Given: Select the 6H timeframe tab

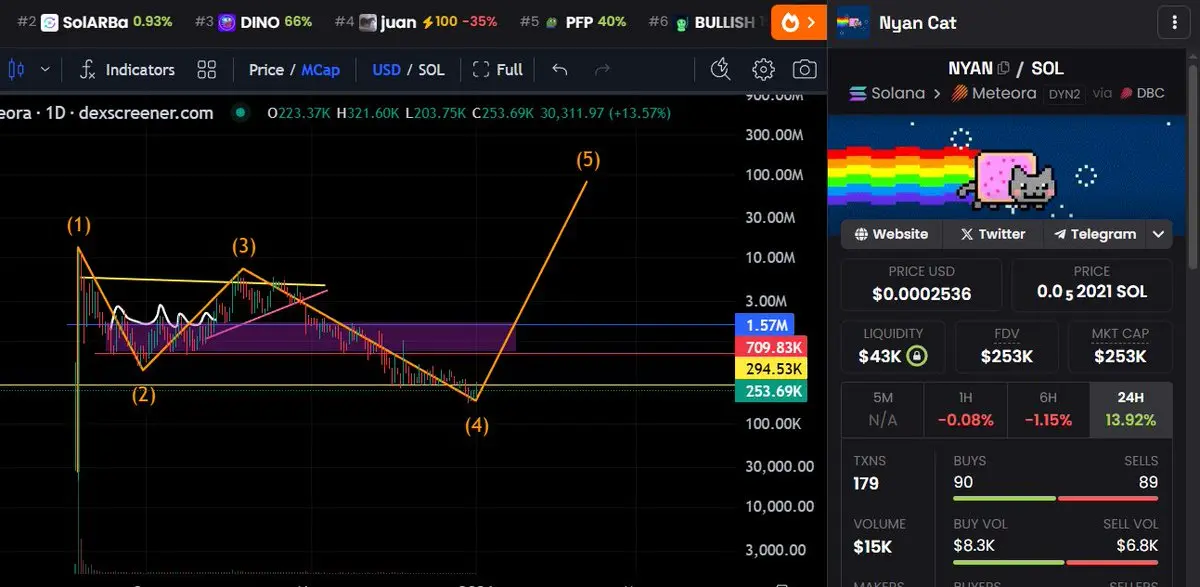Looking at the screenshot, I should [x=1048, y=410].
